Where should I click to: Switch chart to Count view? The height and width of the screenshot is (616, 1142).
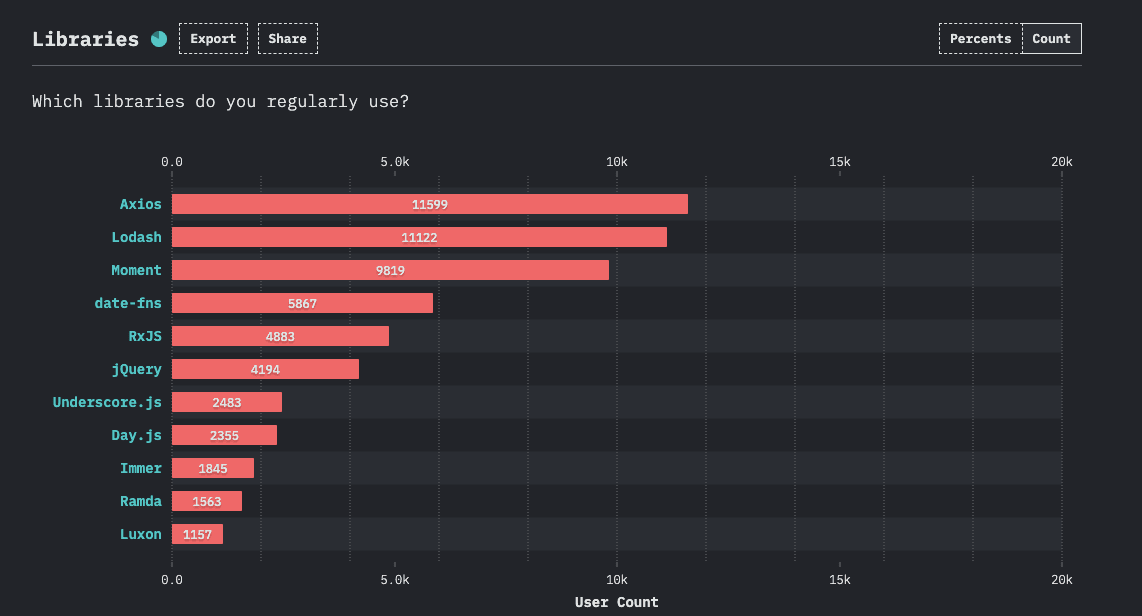coord(1051,39)
